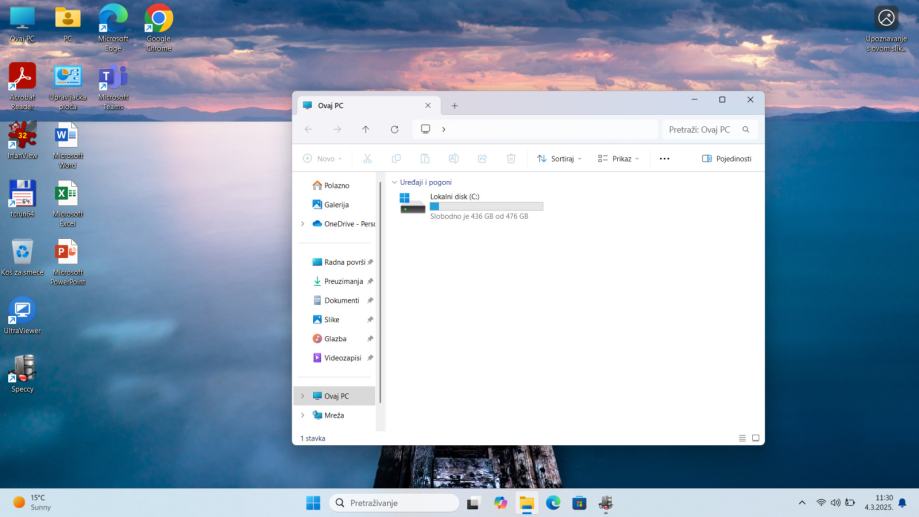The image size is (919, 517).
Task: Open Microsoft Edge desktop shortcut
Action: point(113,28)
